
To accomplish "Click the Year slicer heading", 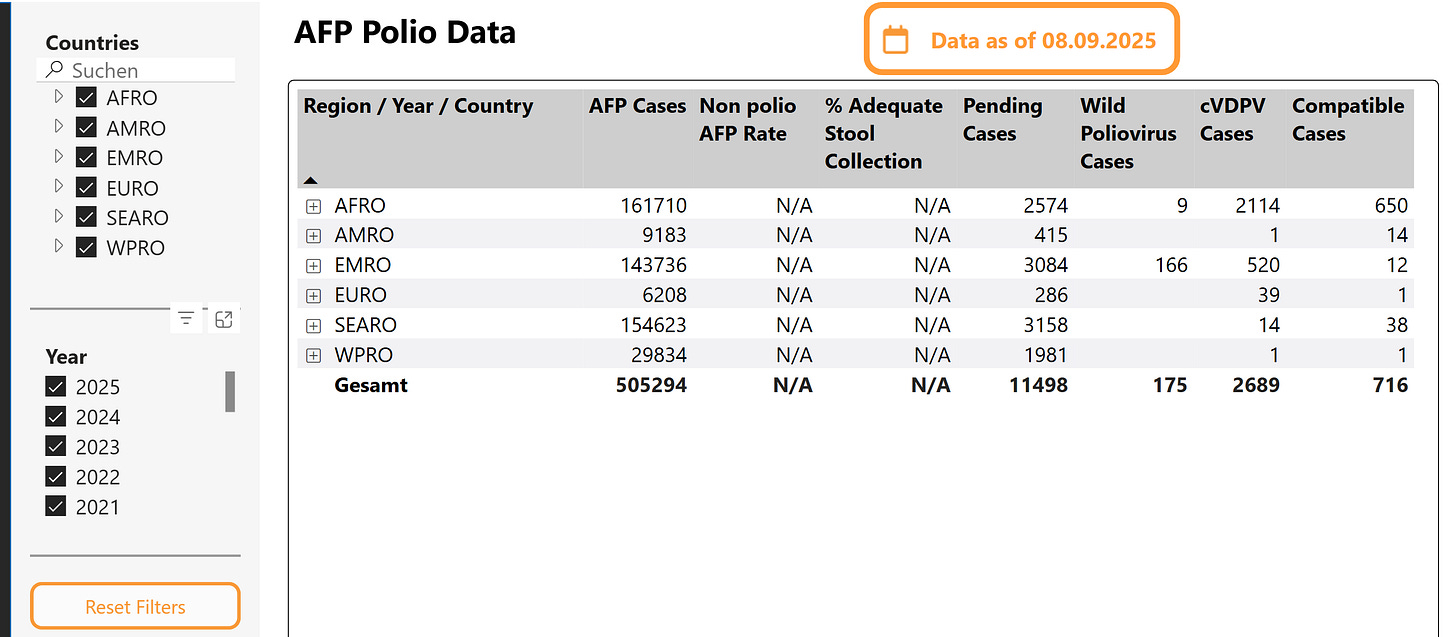I will pyautogui.click(x=66, y=357).
